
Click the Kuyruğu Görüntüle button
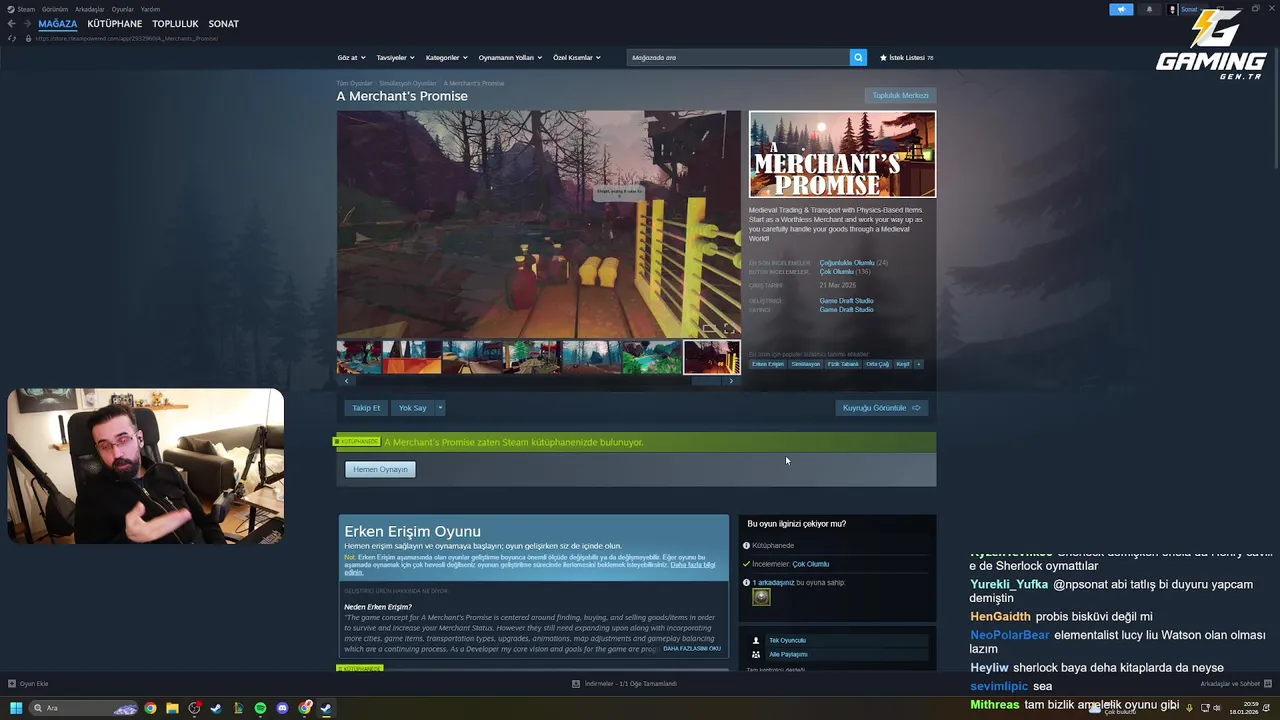click(881, 408)
